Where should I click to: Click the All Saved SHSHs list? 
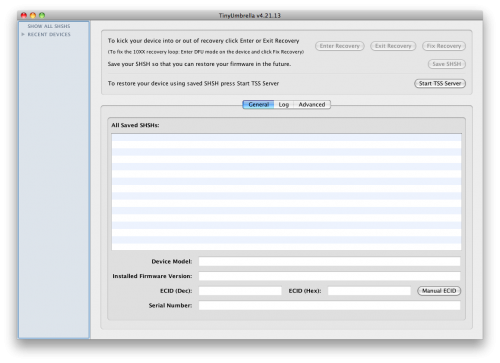[287, 192]
